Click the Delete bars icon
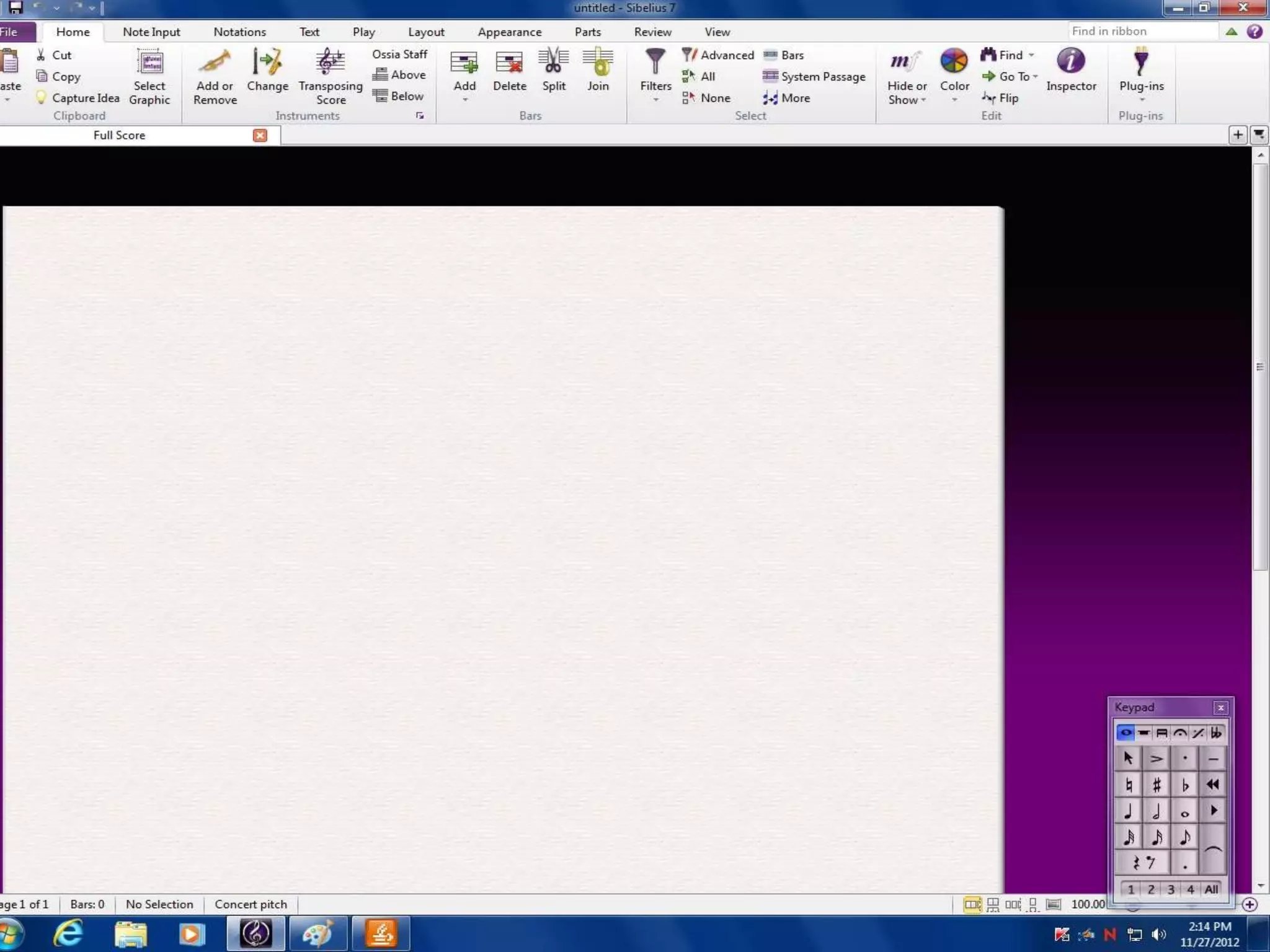Image resolution: width=1270 pixels, height=952 pixels. (x=509, y=62)
